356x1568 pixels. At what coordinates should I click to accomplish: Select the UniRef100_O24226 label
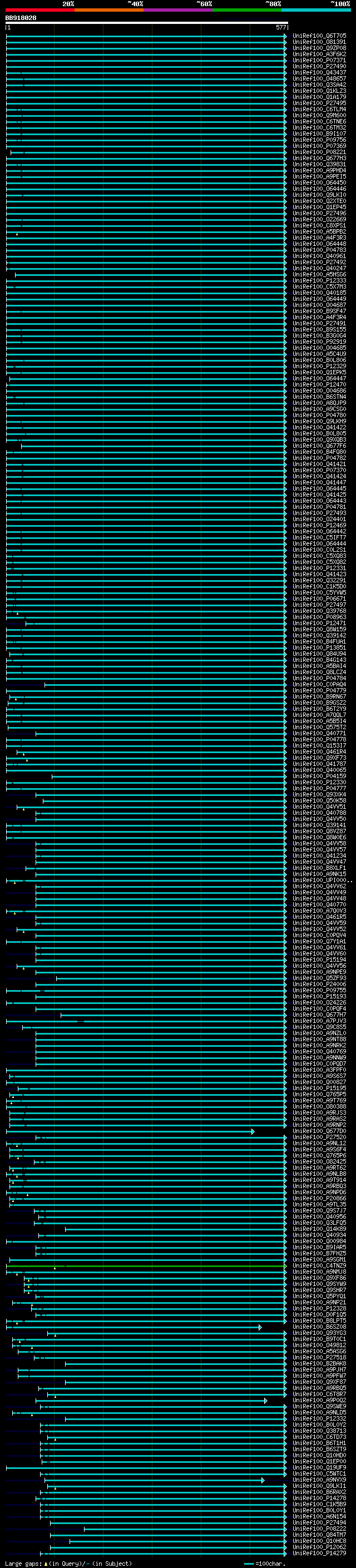click(x=319, y=1002)
